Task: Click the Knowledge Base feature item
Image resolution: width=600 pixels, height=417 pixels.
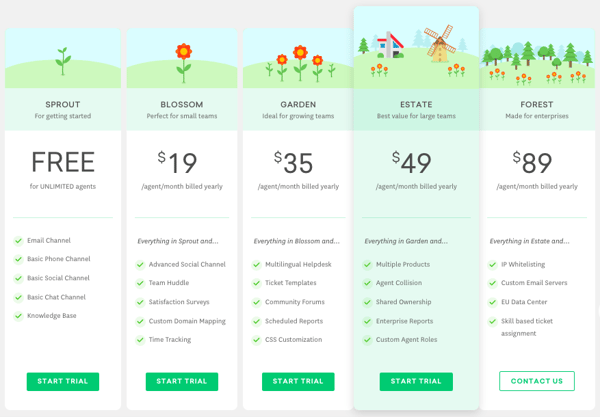Action: pyautogui.click(x=52, y=316)
